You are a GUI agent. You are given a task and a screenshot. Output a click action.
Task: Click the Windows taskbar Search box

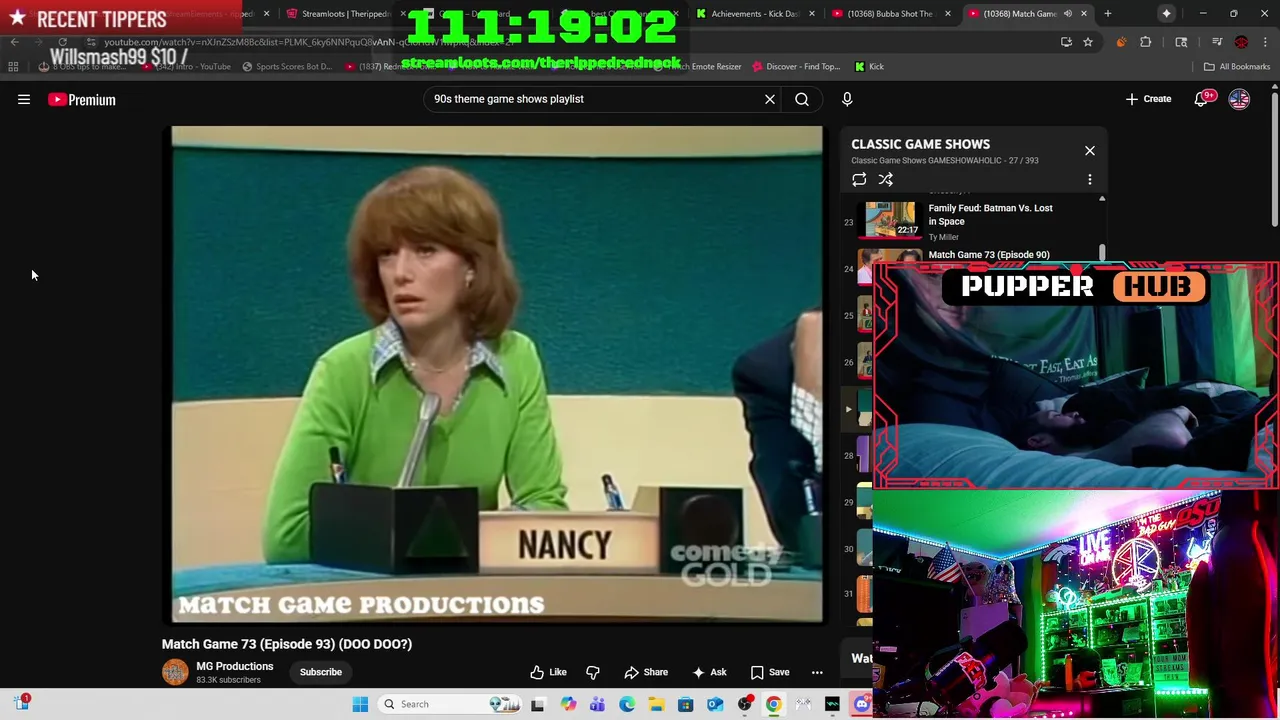(x=450, y=704)
